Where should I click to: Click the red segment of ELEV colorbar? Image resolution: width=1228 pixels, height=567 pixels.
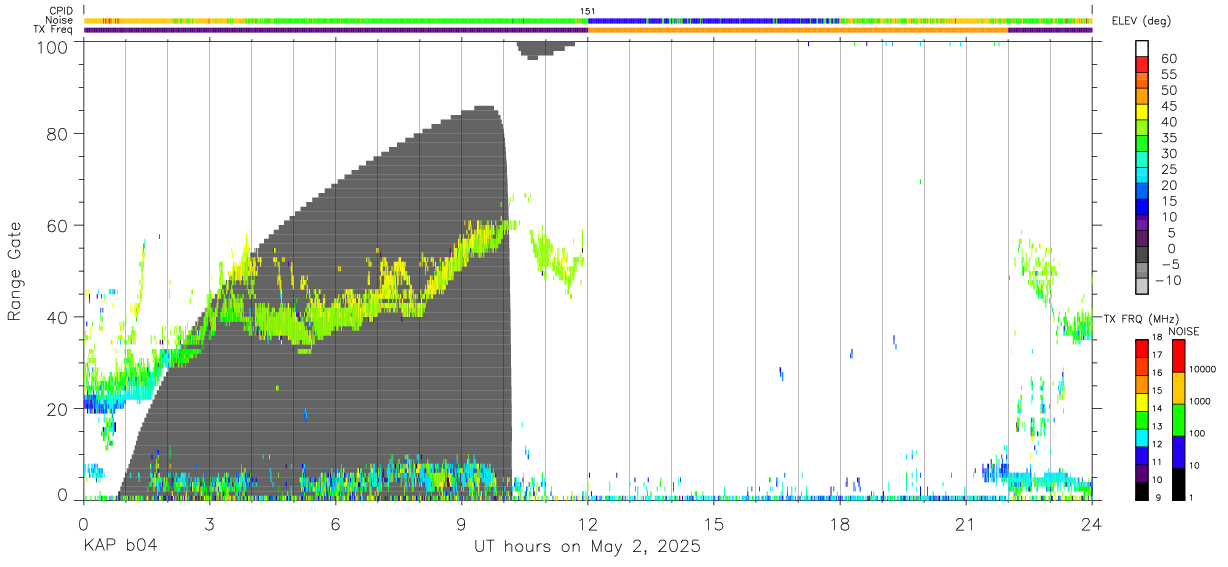coord(1142,65)
